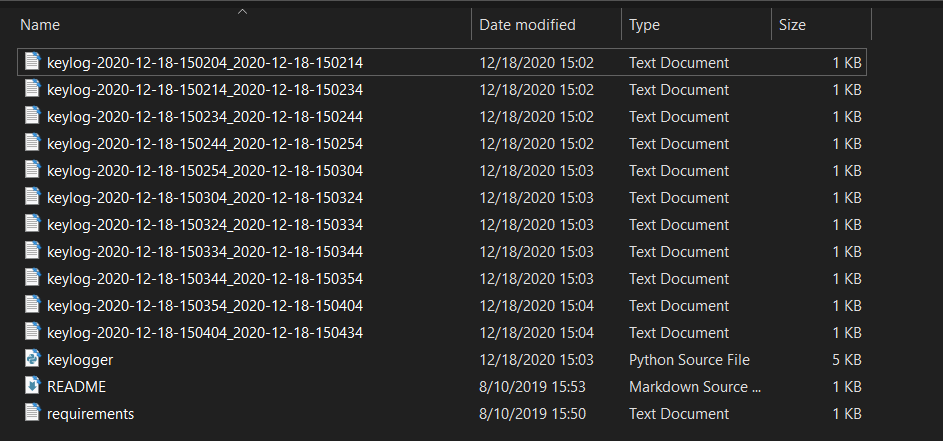Click icon of keylog-2020-12-18-150204 file
Image resolution: width=943 pixels, height=441 pixels.
pos(31,62)
